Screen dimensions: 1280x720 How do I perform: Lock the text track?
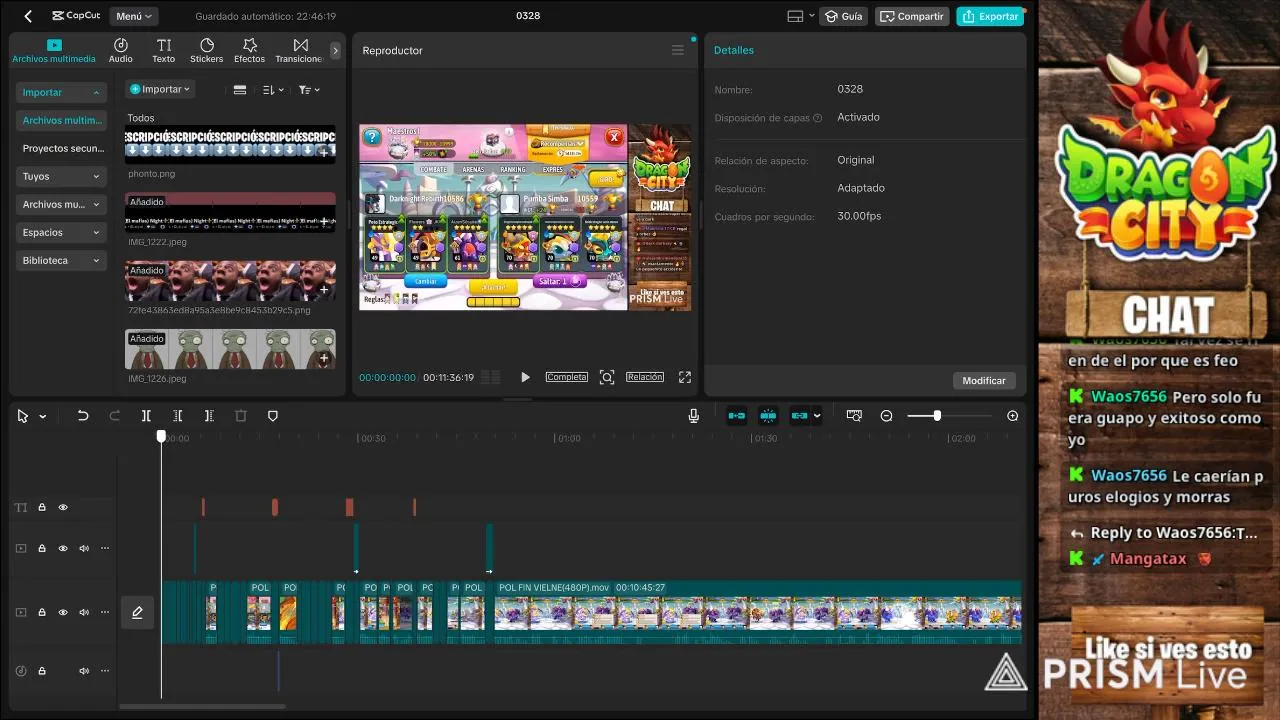click(42, 508)
